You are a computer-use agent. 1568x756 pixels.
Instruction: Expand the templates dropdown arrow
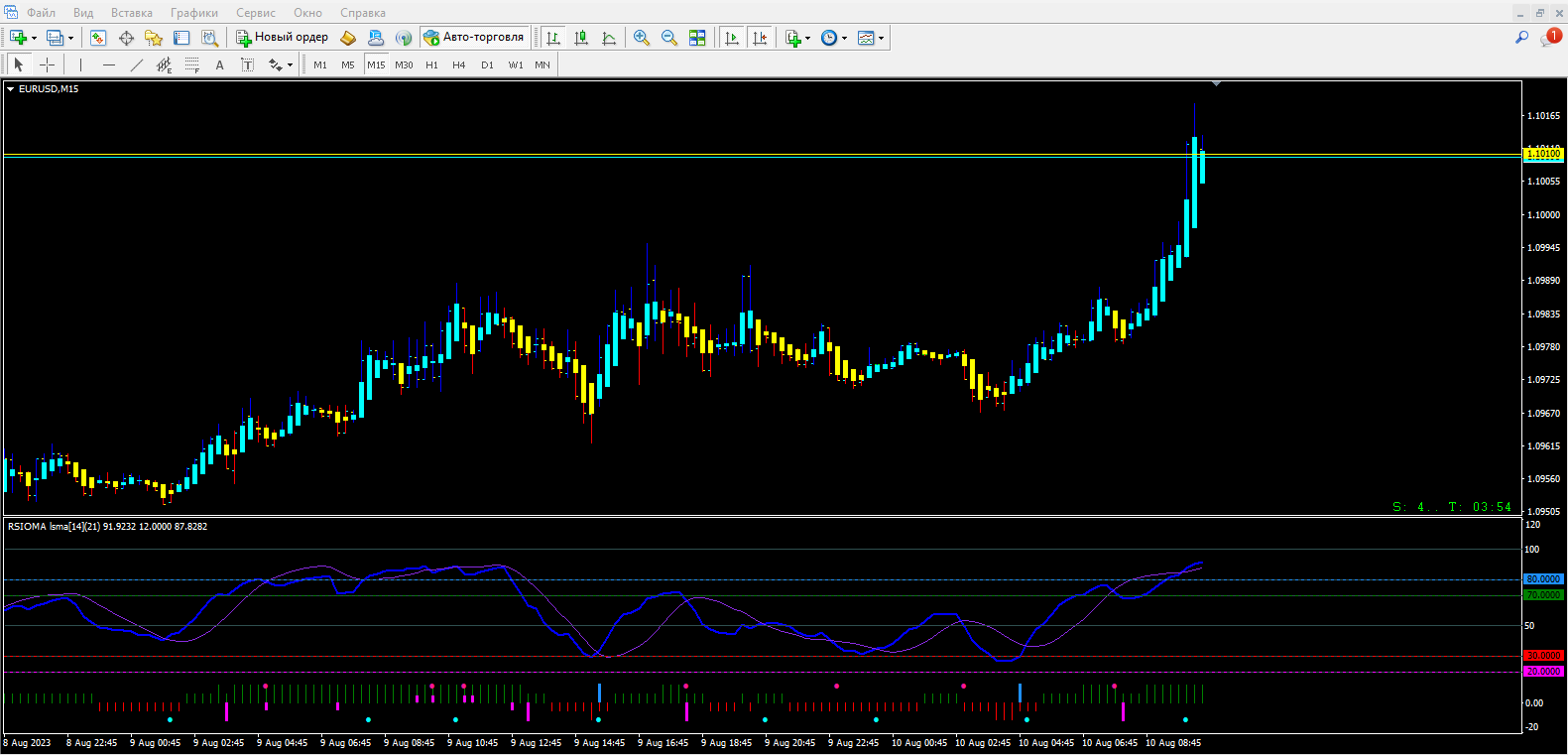[881, 38]
